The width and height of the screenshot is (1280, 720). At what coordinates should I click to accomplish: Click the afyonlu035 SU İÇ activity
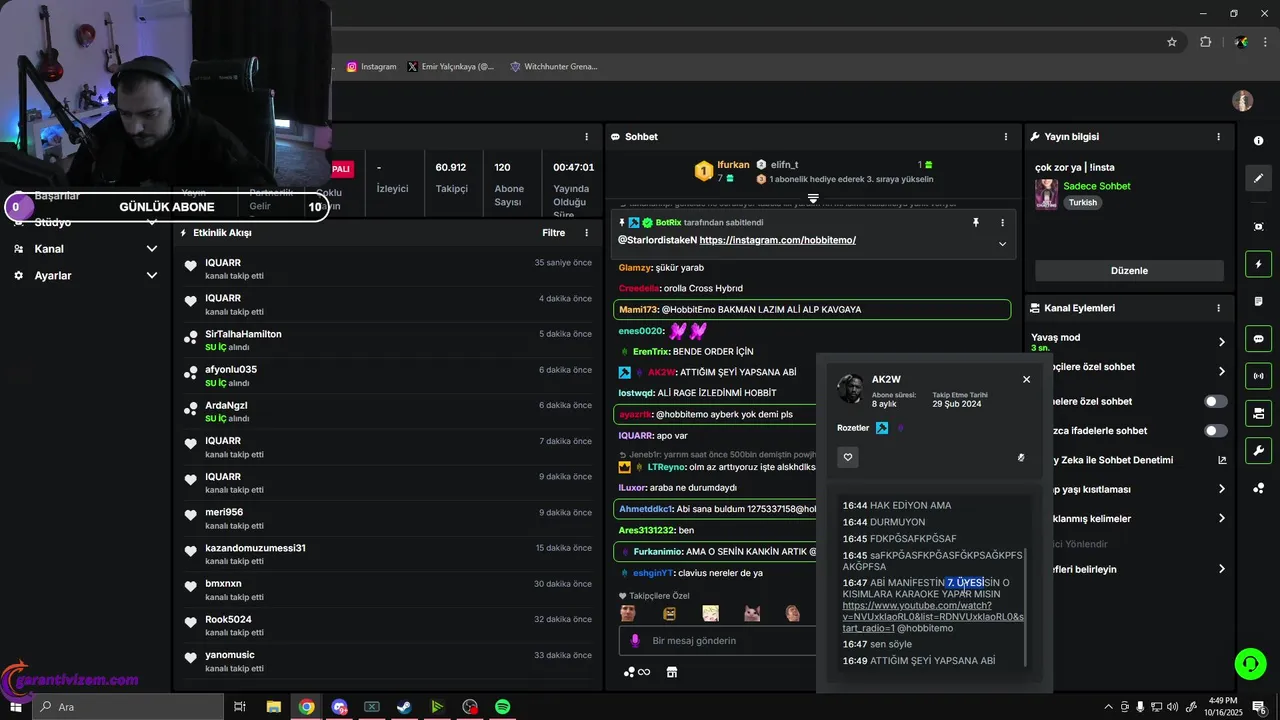(386, 376)
